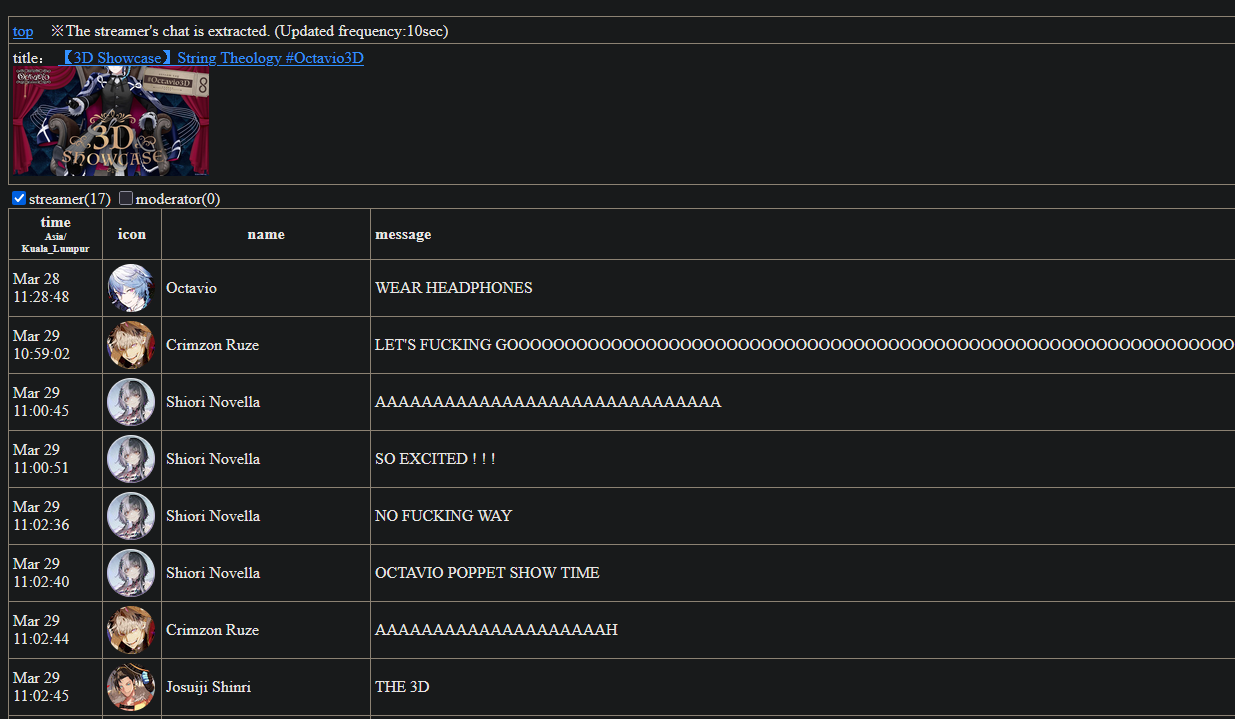Screen dimensions: 1235x719
Task: Enable the moderator(0) checkbox
Action: [x=126, y=198]
